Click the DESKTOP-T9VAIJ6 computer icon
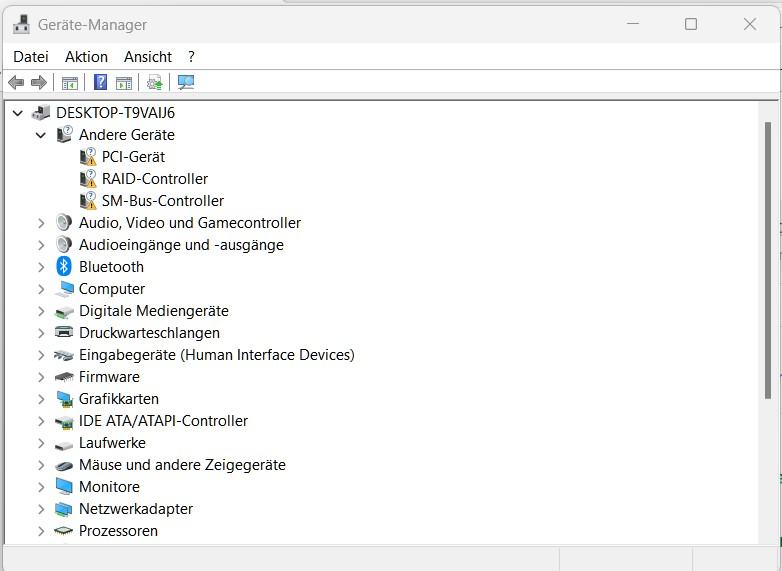The width and height of the screenshot is (782, 571). pos(41,113)
